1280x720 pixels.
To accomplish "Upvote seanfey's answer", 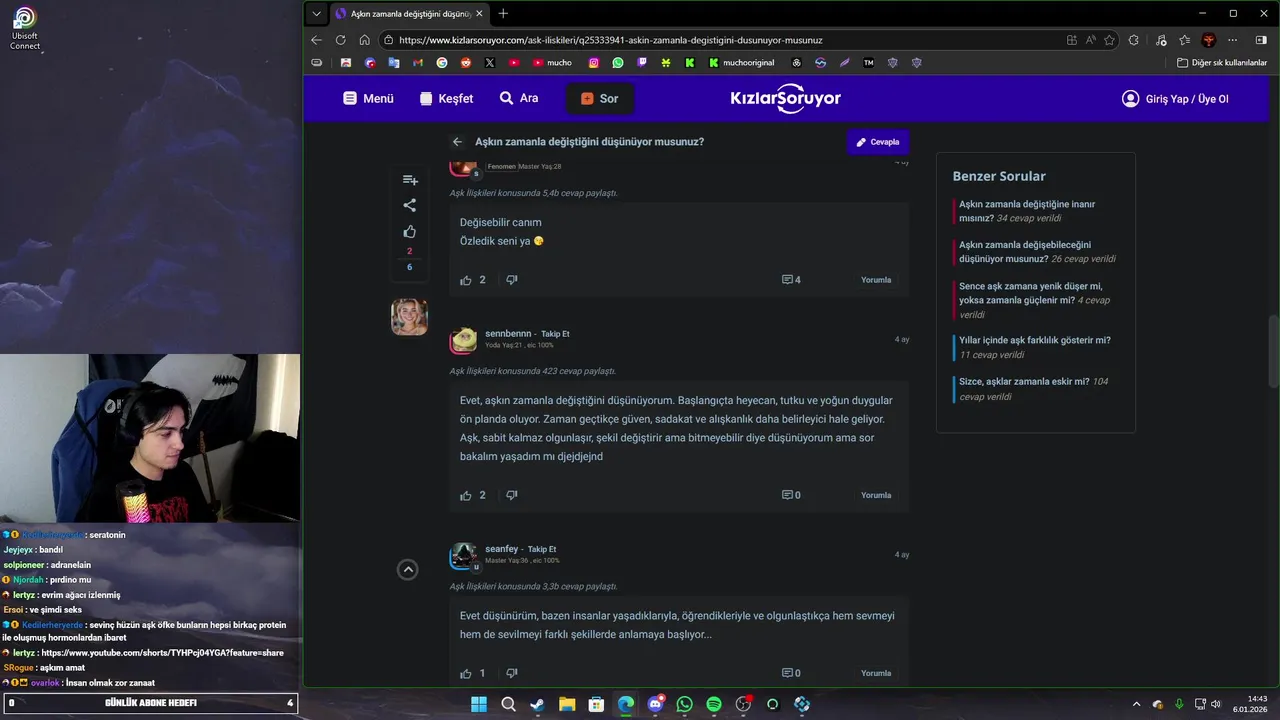I will [466, 673].
